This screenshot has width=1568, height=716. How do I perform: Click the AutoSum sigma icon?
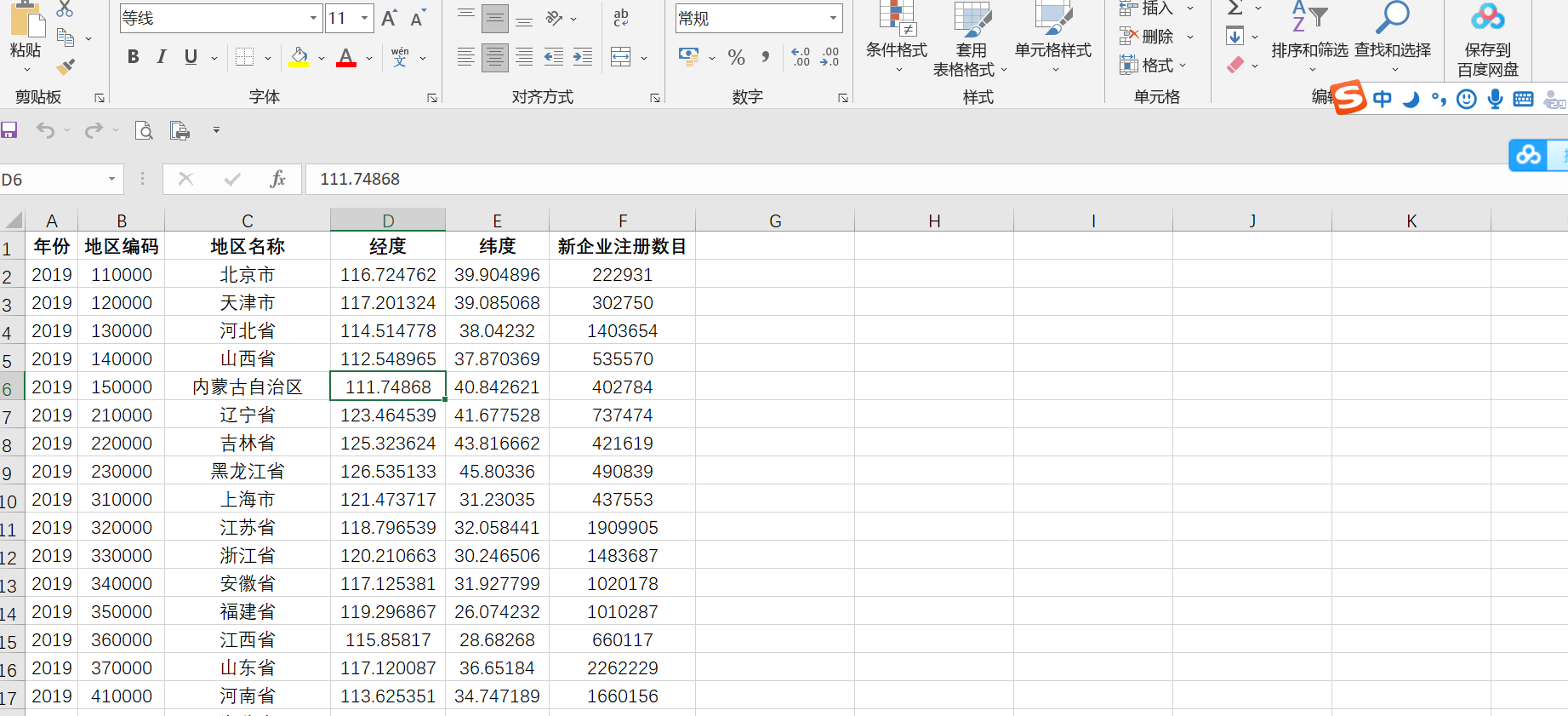point(1235,9)
